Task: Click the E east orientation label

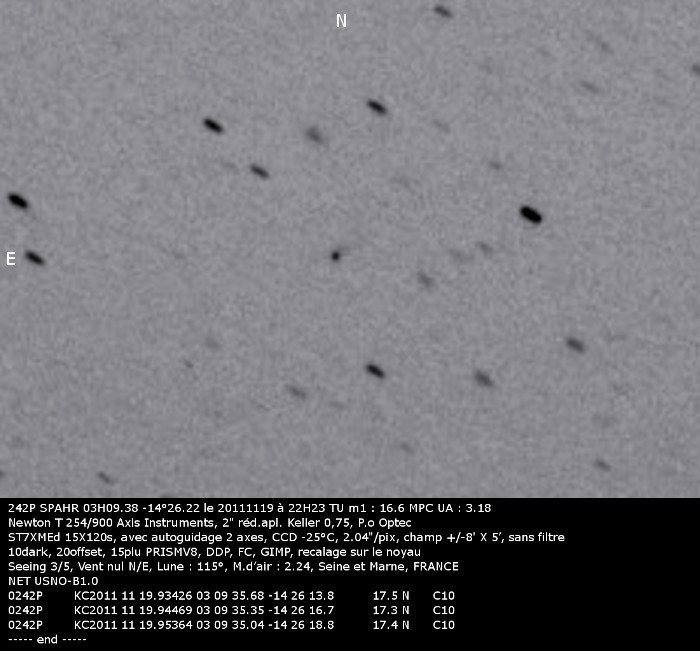Action: 11,259
